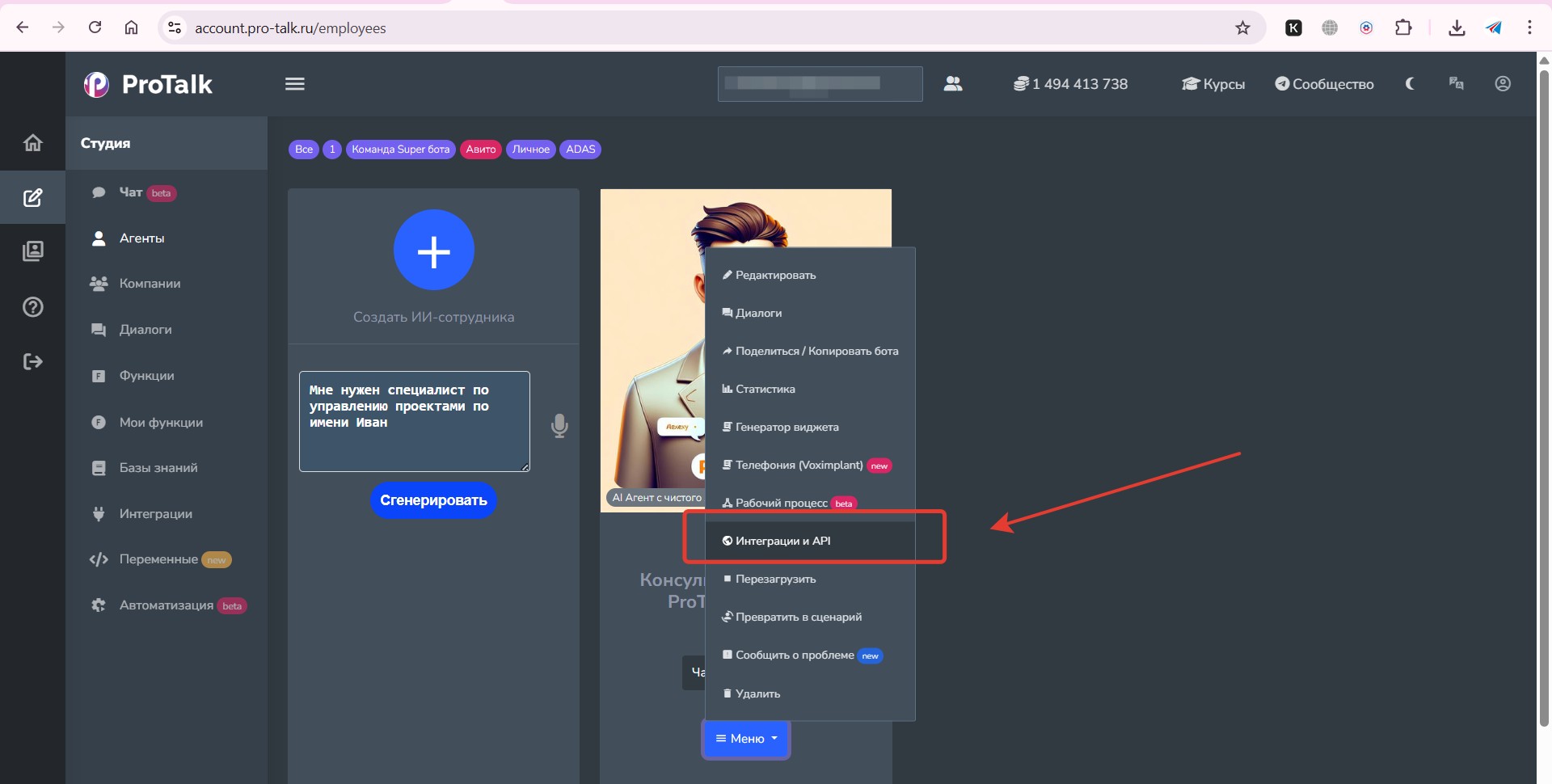Collapse the Меню dropdown button
This screenshot has width=1552, height=784.
pyautogui.click(x=745, y=739)
